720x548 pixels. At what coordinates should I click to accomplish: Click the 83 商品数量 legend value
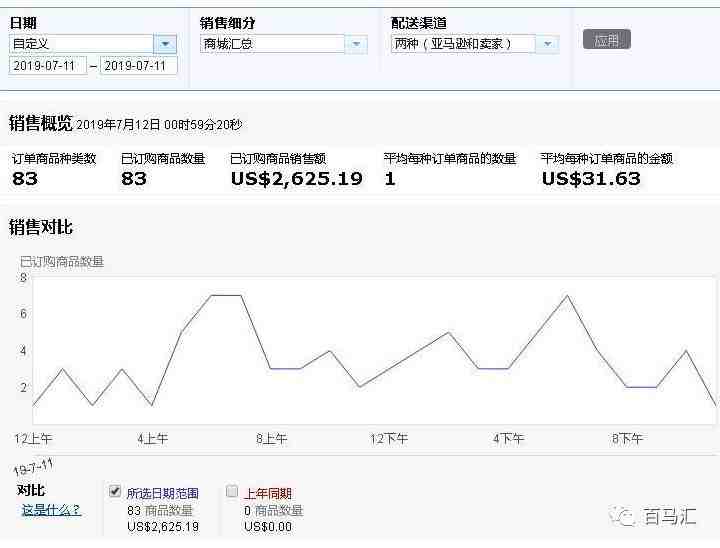coord(160,510)
